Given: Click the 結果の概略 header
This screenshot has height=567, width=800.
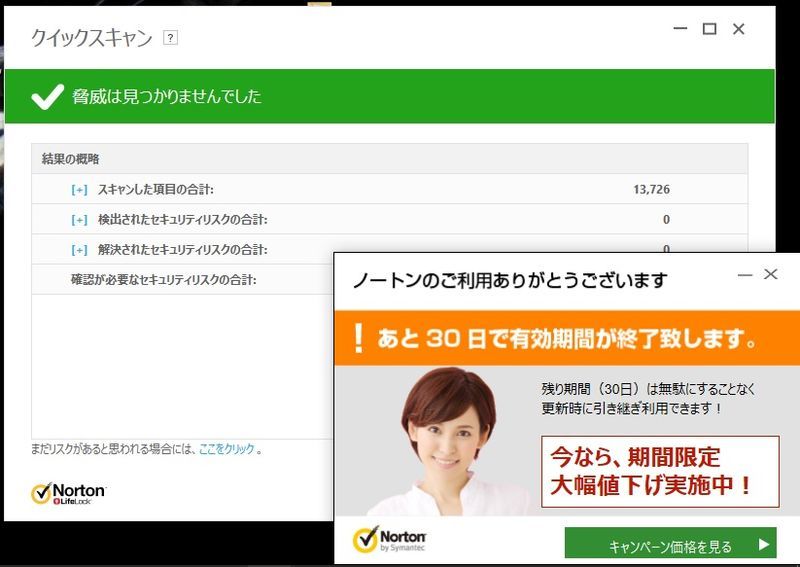Looking at the screenshot, I should [x=390, y=159].
